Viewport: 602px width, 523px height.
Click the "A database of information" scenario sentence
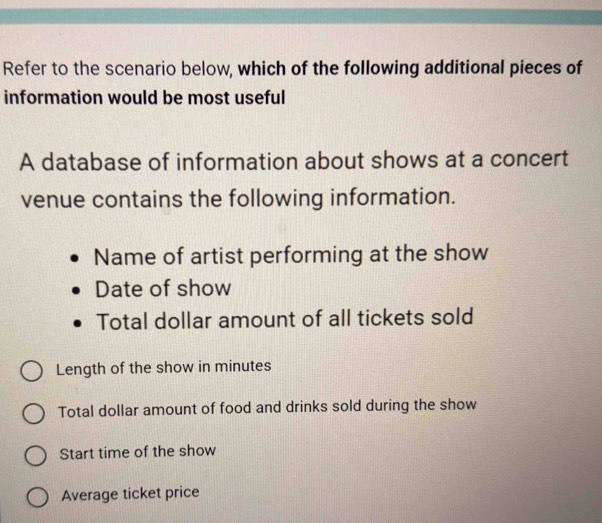click(293, 161)
